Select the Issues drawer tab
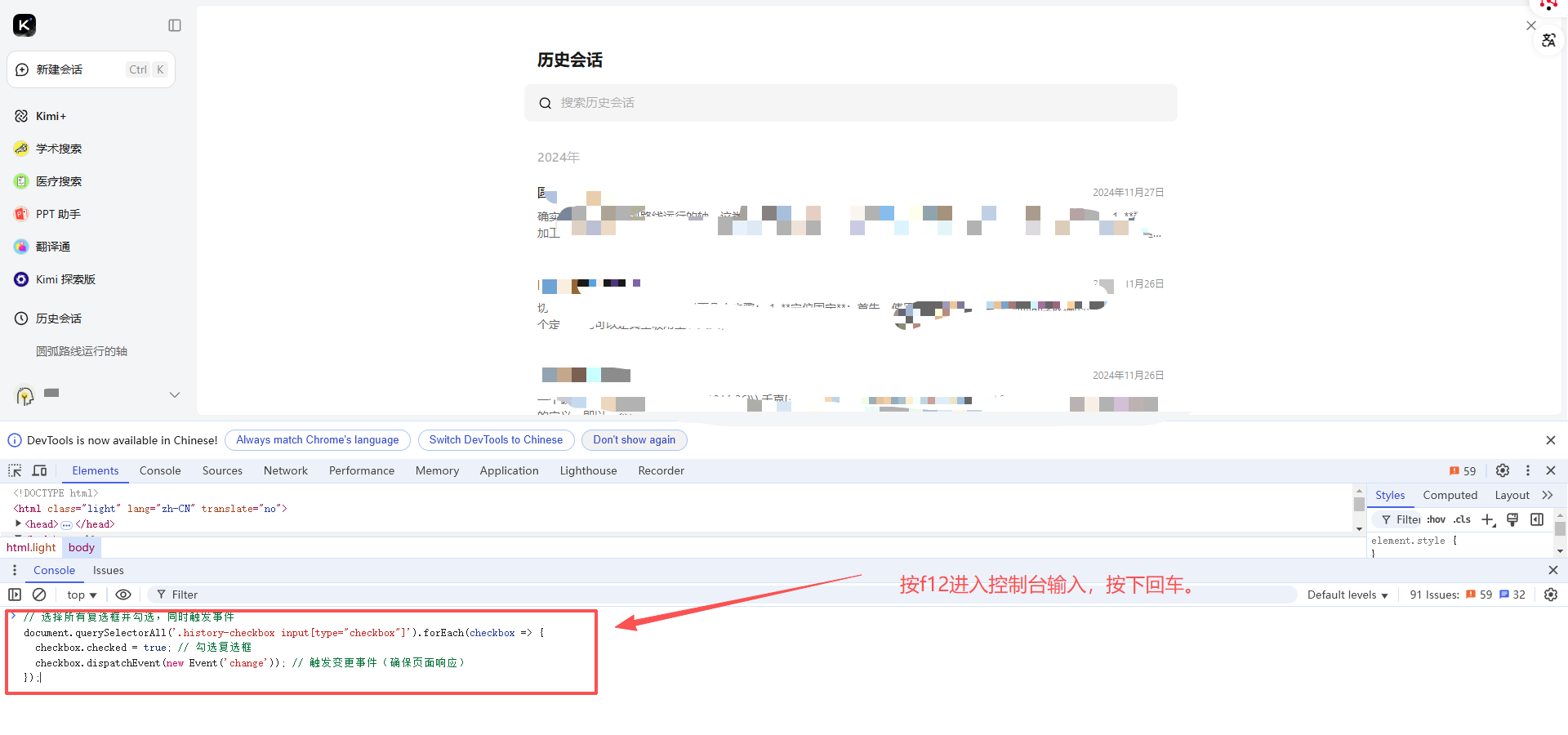The image size is (1568, 735). 109,571
